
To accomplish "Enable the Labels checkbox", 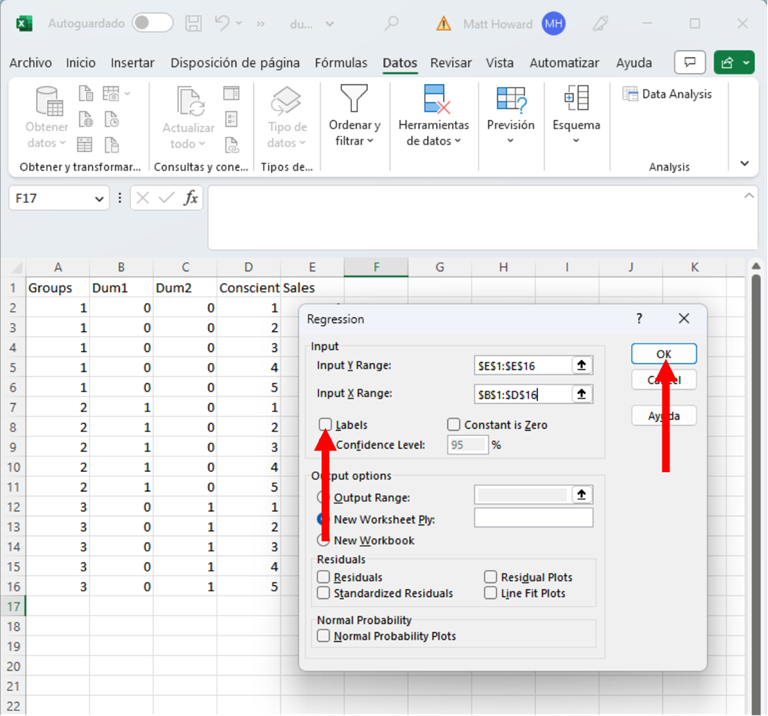I will pos(325,425).
